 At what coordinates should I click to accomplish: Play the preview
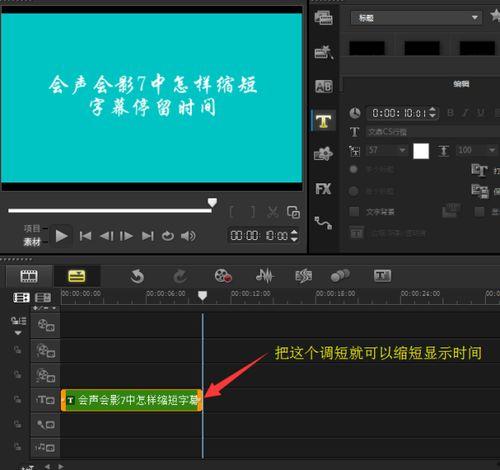pyautogui.click(x=62, y=236)
